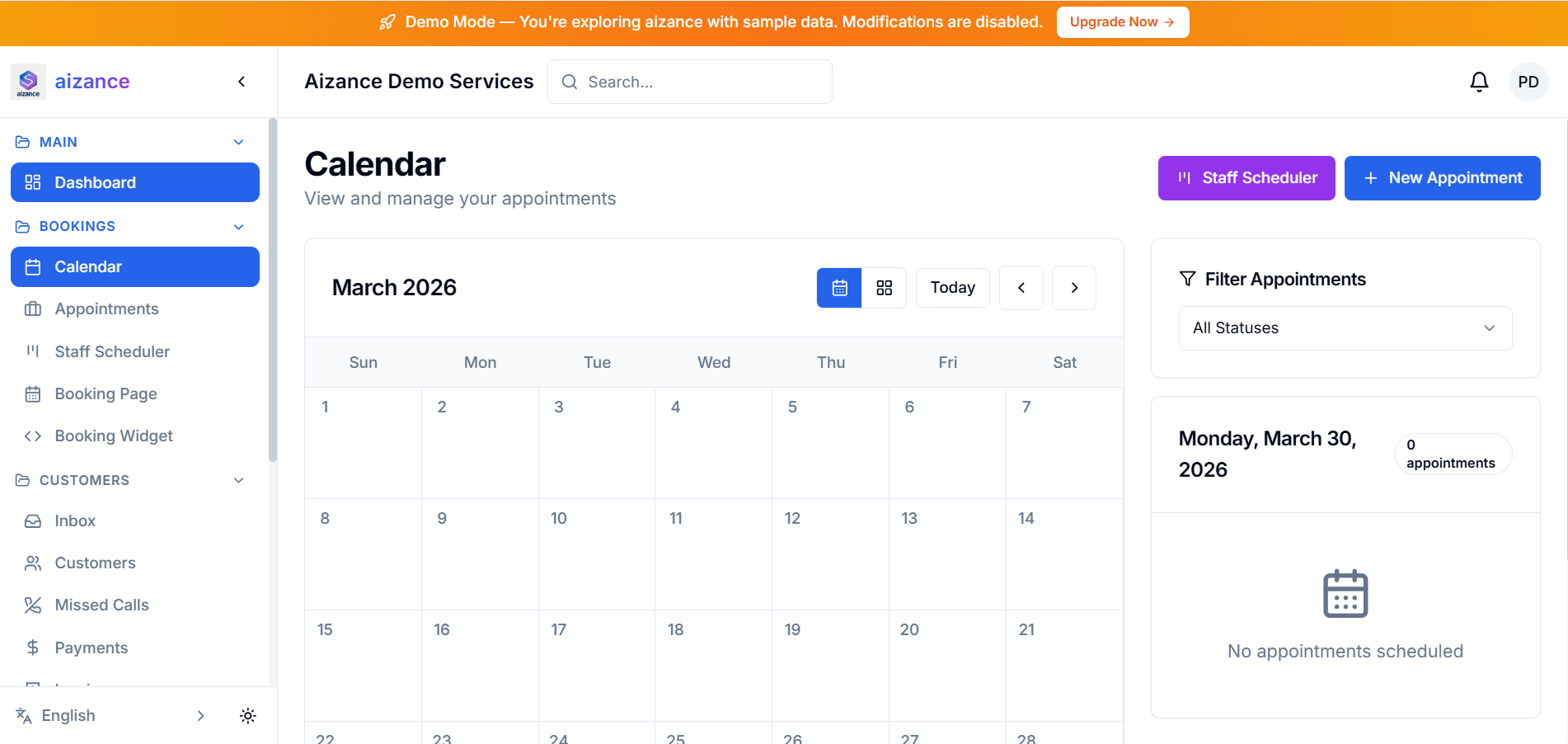This screenshot has height=744, width=1568.
Task: Click the March 2026 month title
Action: pos(394,288)
